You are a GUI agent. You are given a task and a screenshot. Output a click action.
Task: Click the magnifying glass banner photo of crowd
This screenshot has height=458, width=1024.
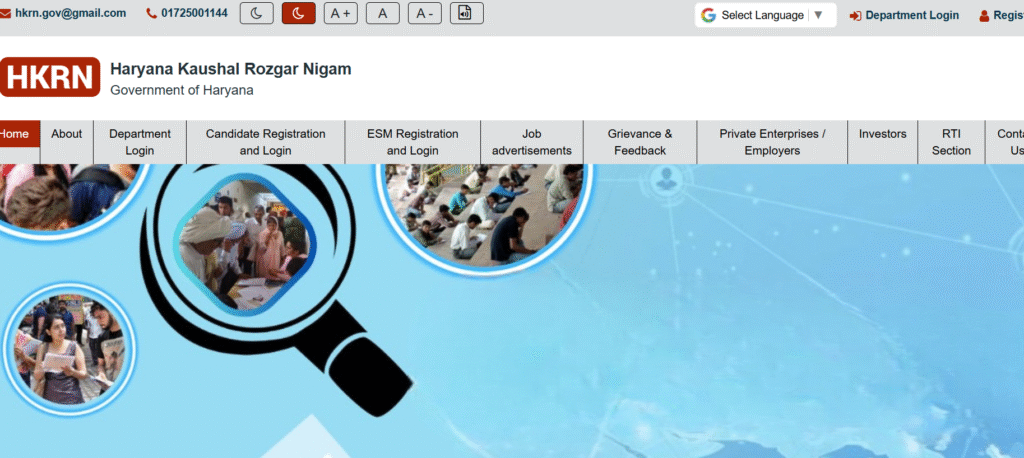point(245,244)
